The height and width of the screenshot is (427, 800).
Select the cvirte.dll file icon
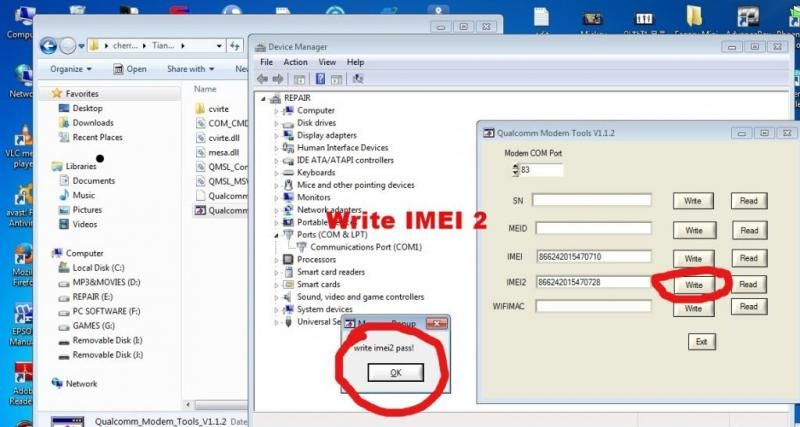[201, 138]
